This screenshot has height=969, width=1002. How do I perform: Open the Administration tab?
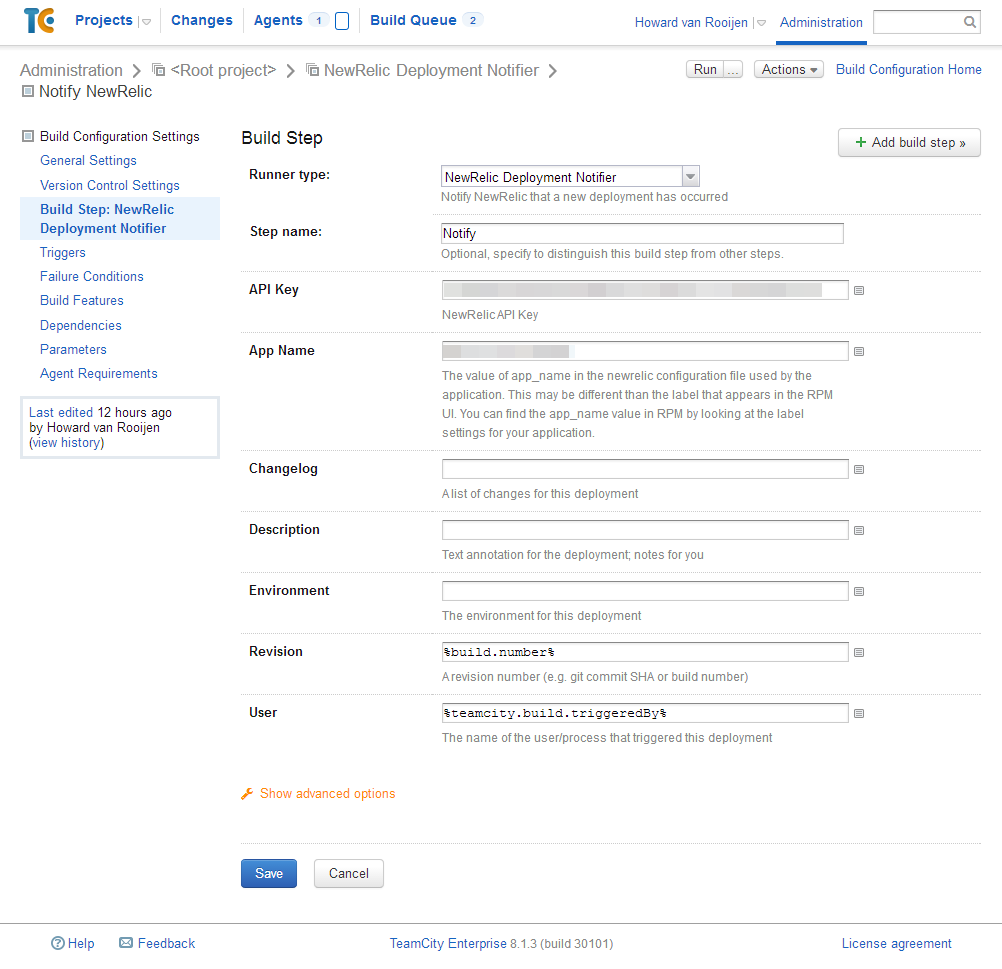coord(821,22)
